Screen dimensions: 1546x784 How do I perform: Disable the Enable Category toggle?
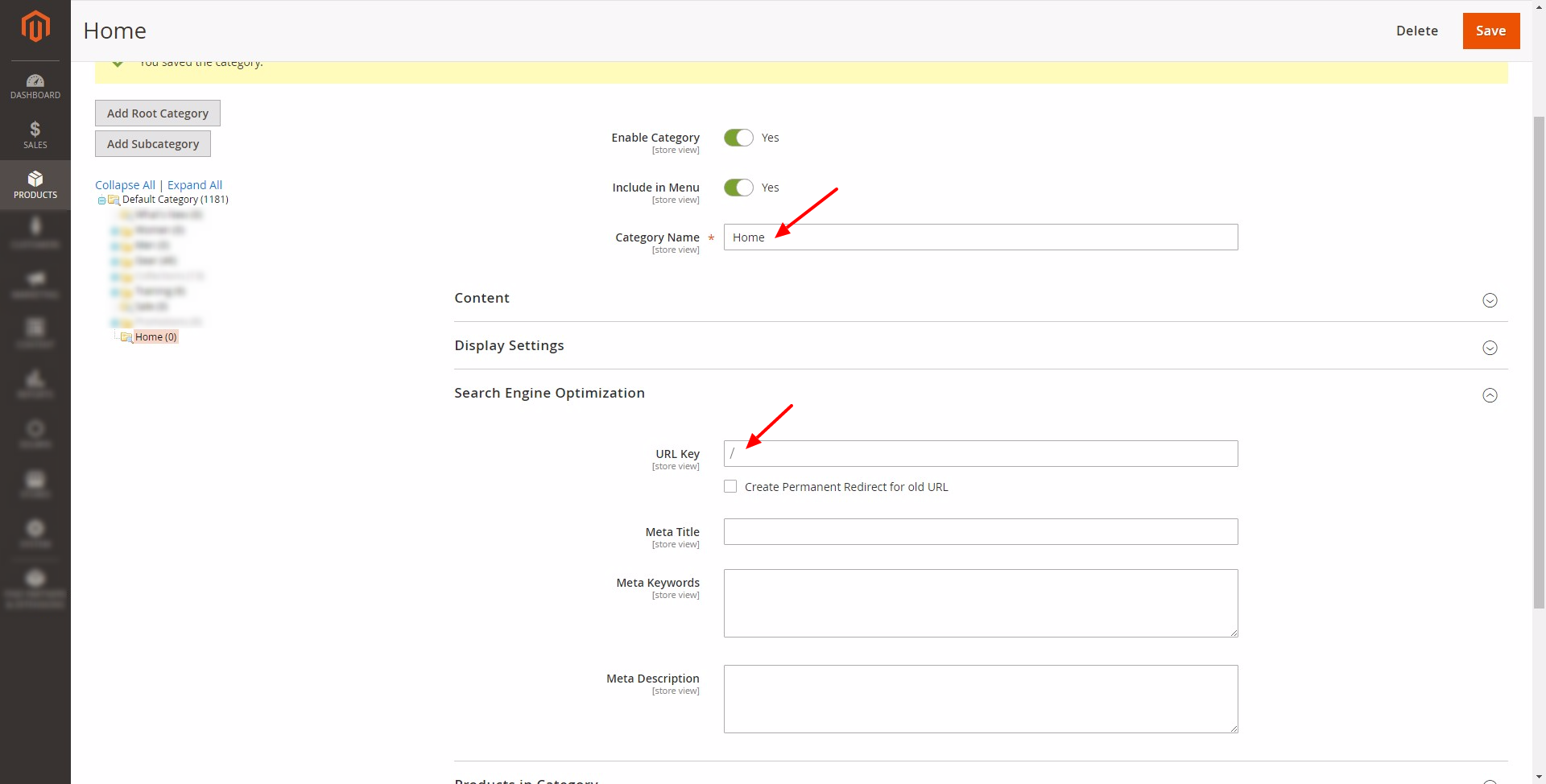click(738, 137)
